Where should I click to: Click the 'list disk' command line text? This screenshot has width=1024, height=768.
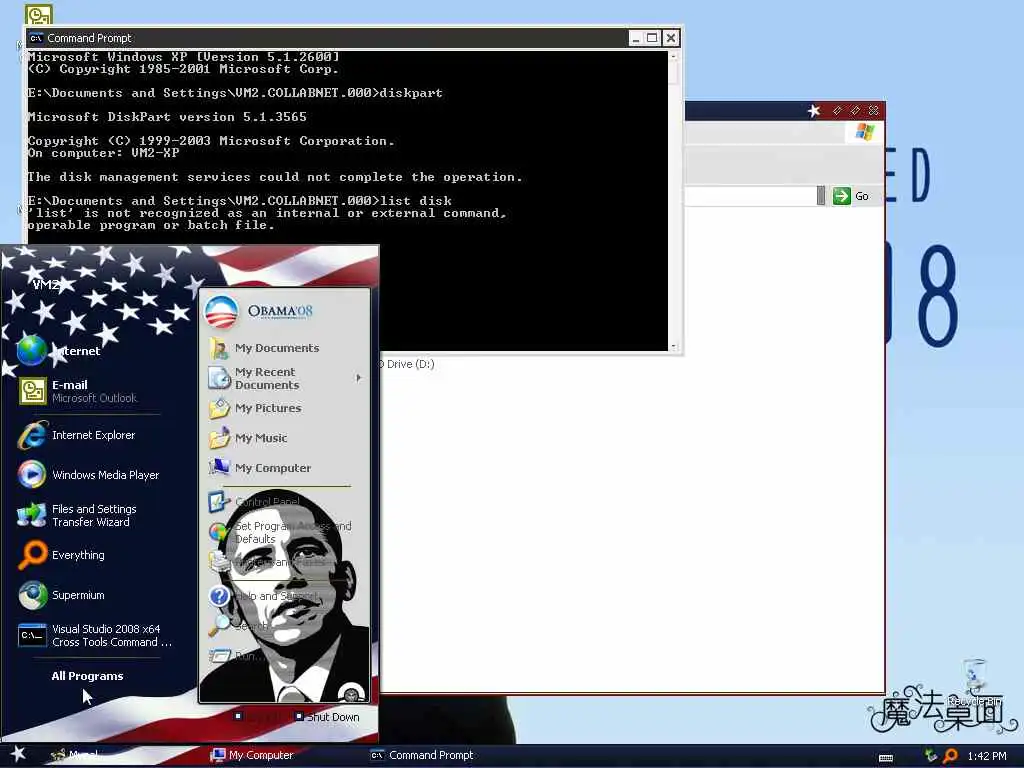point(416,200)
